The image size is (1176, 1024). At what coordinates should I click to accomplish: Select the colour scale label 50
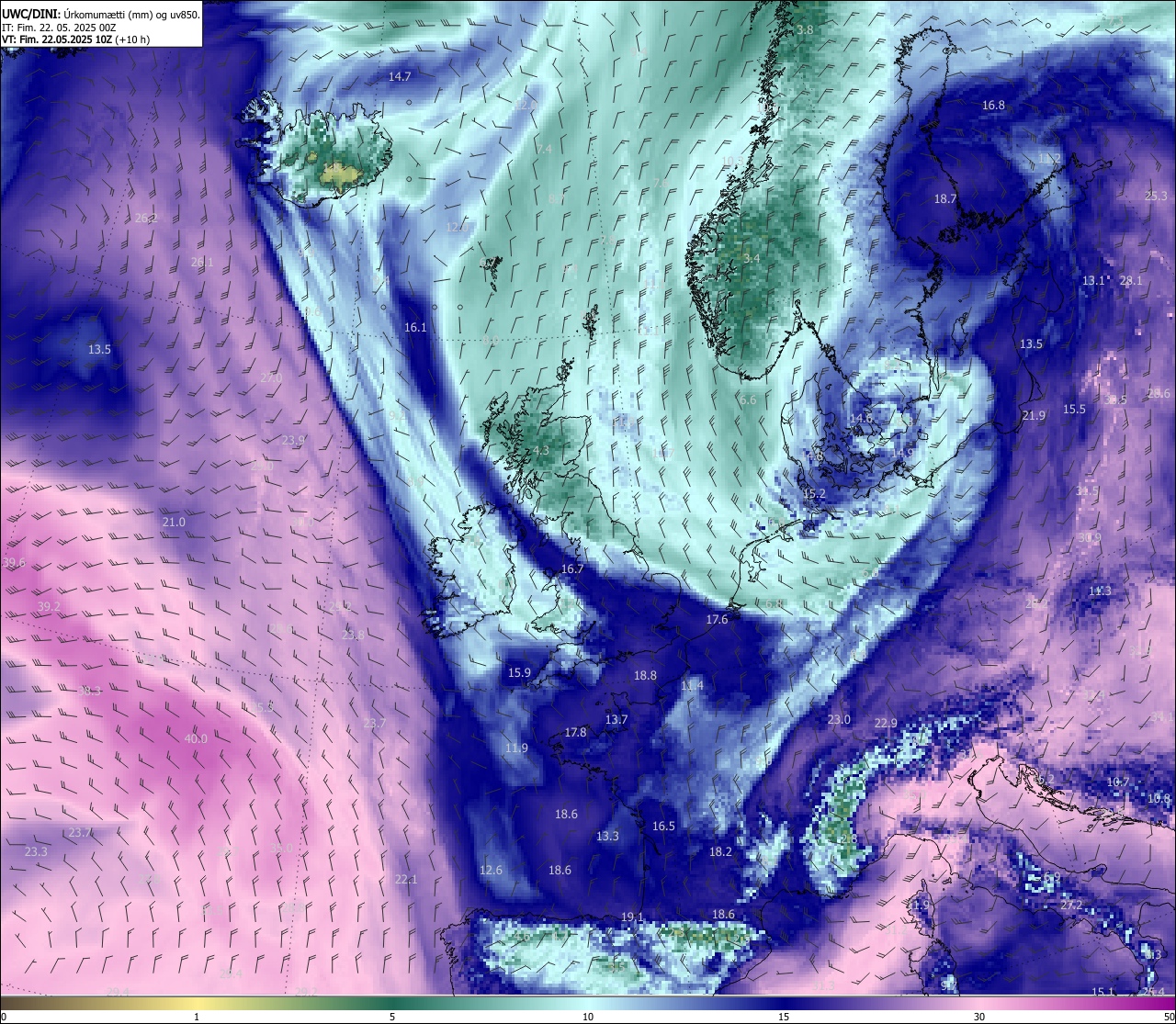(1168, 1017)
